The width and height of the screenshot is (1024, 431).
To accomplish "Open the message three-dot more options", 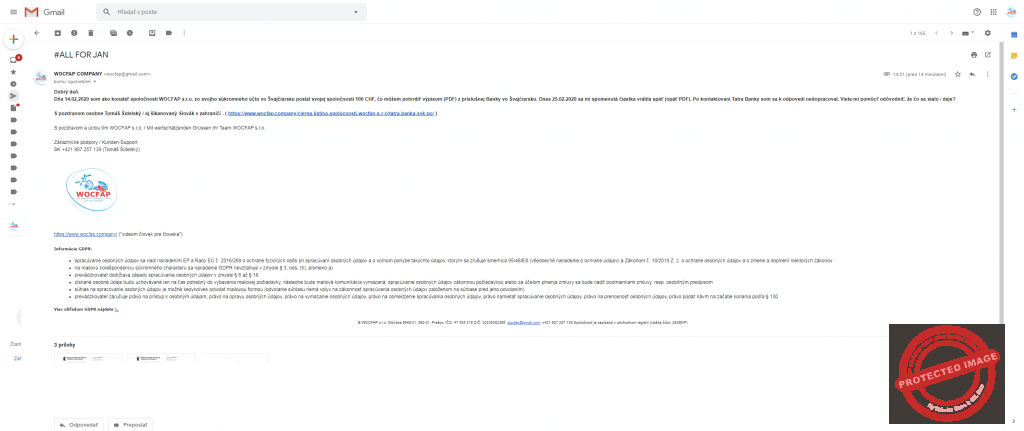I will click(987, 74).
